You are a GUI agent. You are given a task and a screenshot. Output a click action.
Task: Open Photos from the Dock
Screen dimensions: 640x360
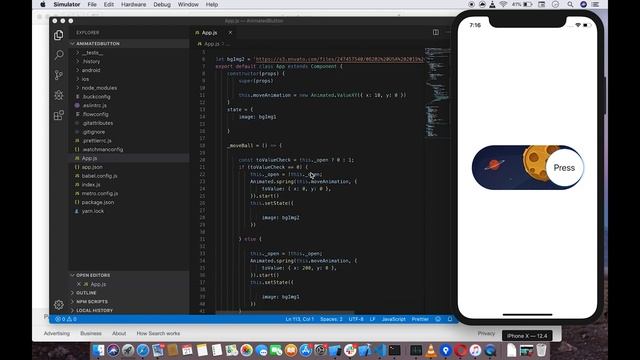click(x=247, y=350)
